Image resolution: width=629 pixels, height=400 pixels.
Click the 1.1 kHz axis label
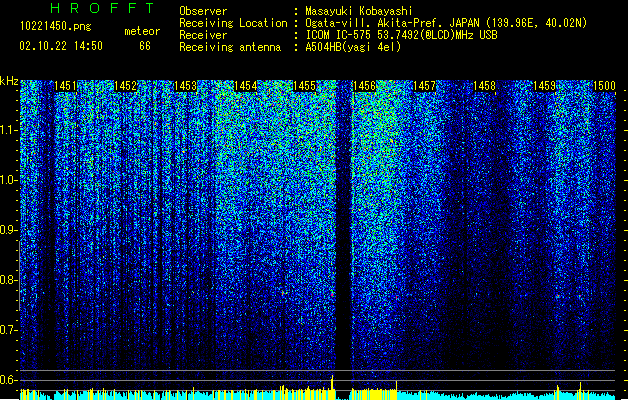click(9, 130)
